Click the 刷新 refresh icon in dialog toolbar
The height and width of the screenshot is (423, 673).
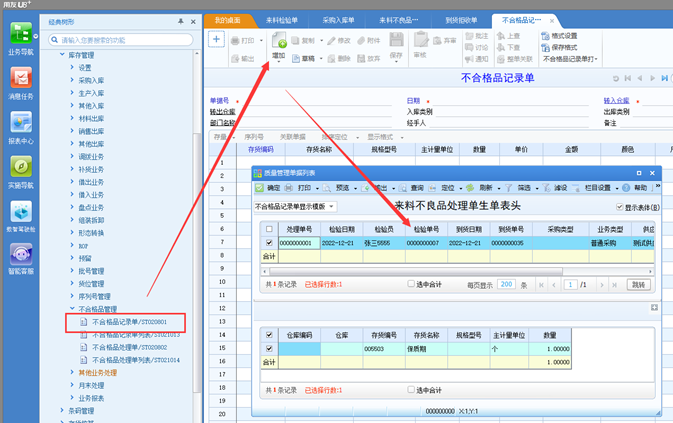[x=470, y=187]
